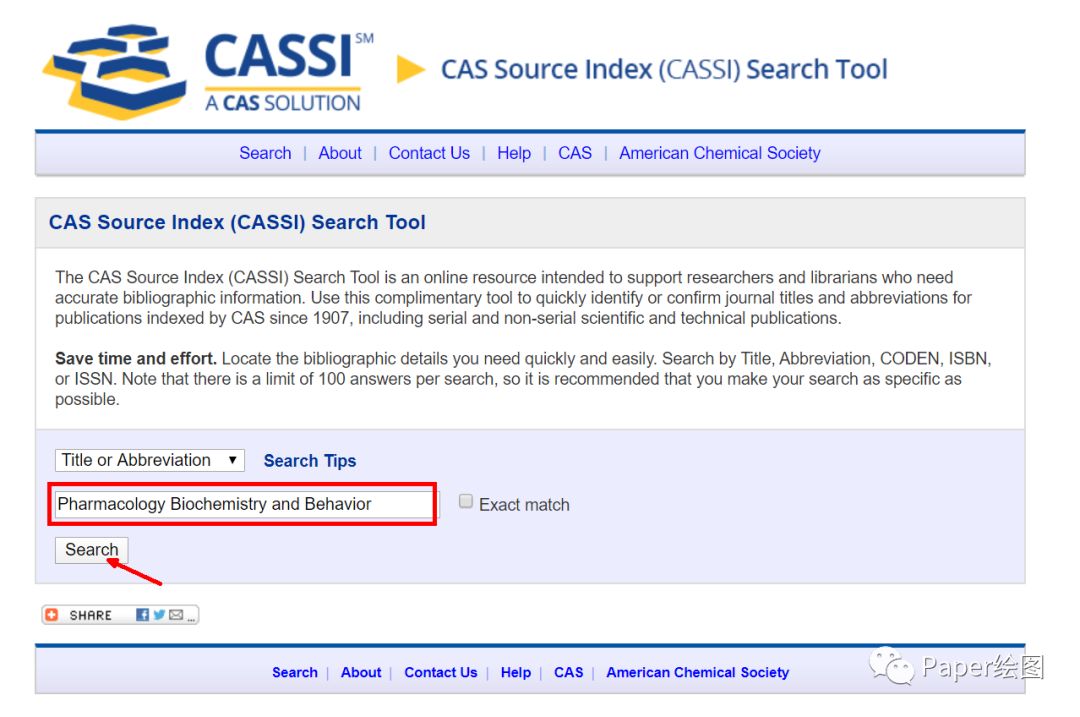Open the Title or Abbreviation dropdown
1080x717 pixels.
tap(149, 460)
